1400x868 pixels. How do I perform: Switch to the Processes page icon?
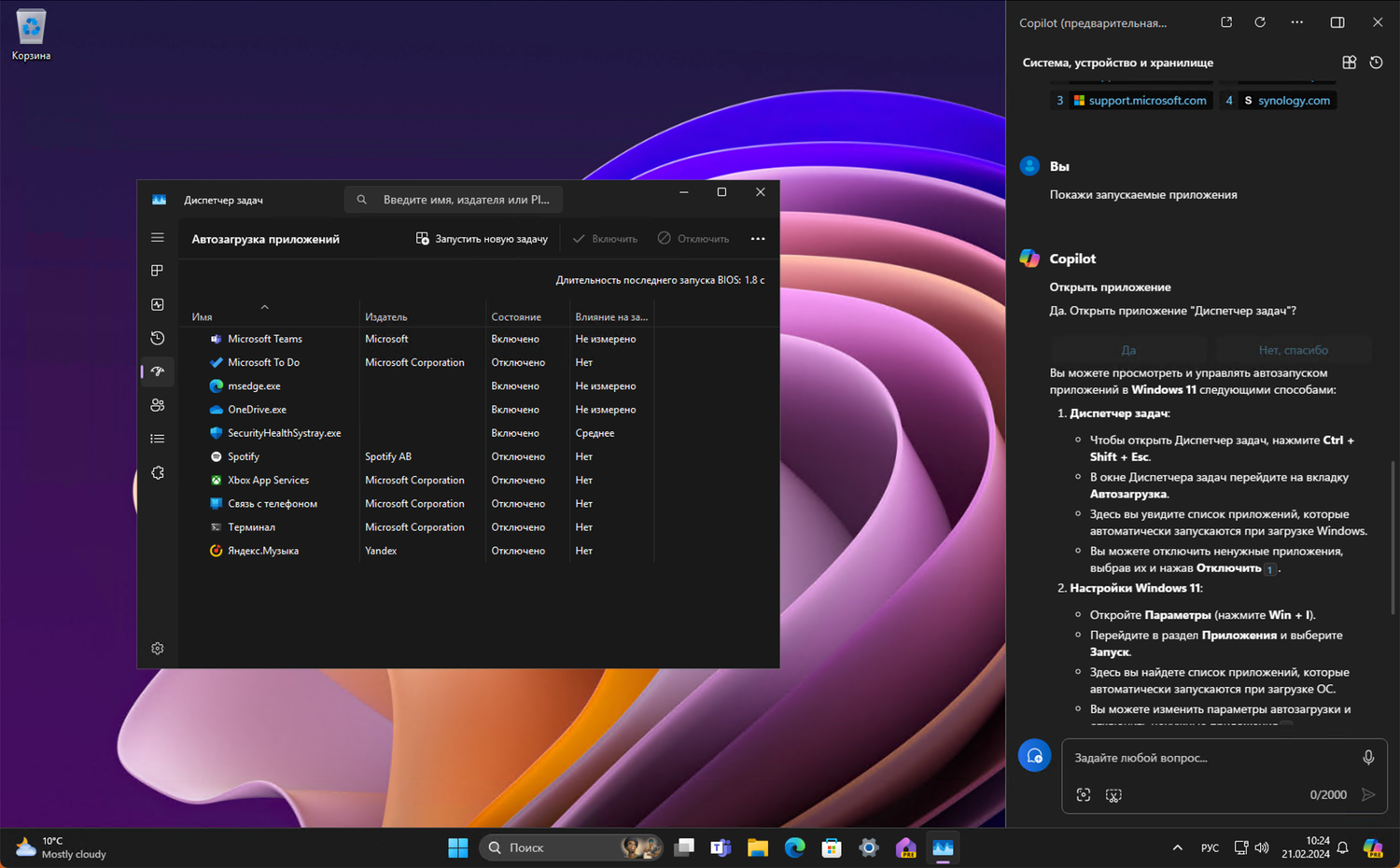coord(158,271)
